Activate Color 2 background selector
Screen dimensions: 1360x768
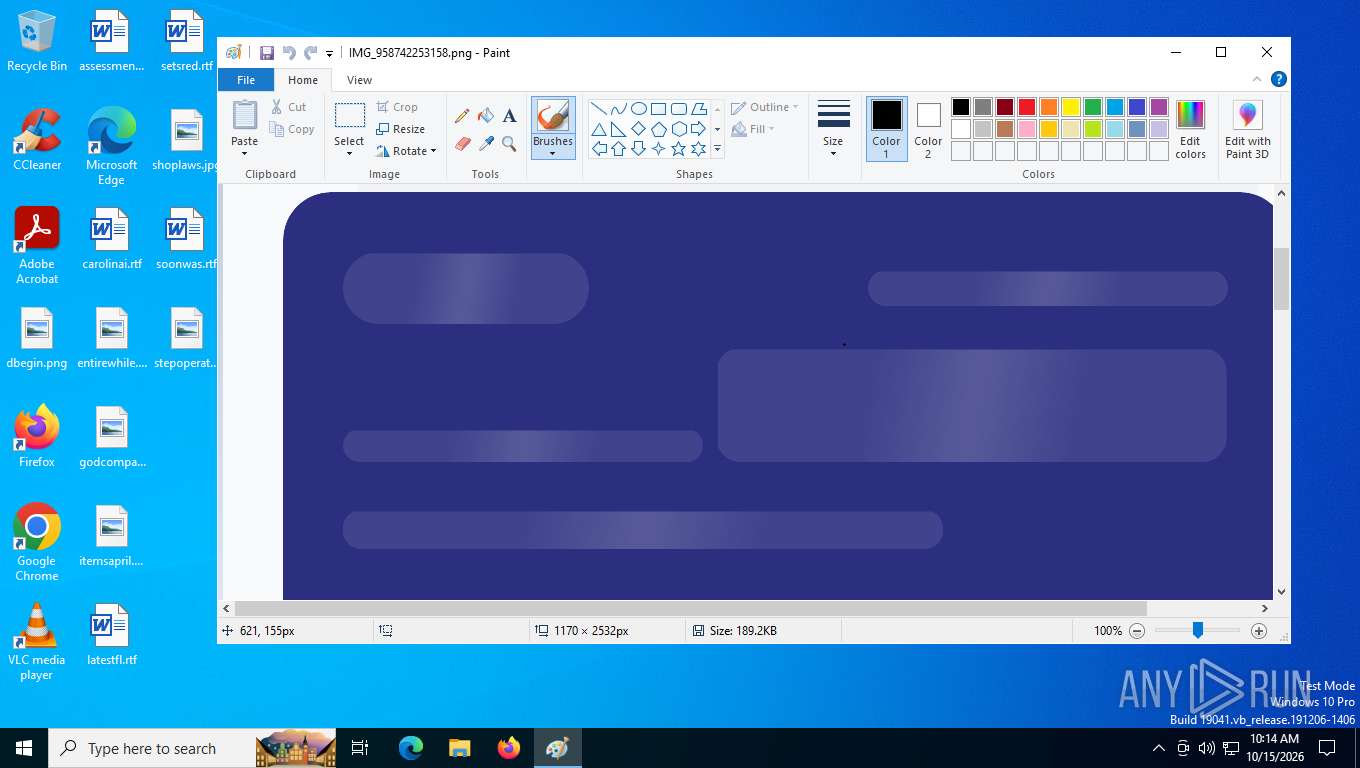click(928, 129)
